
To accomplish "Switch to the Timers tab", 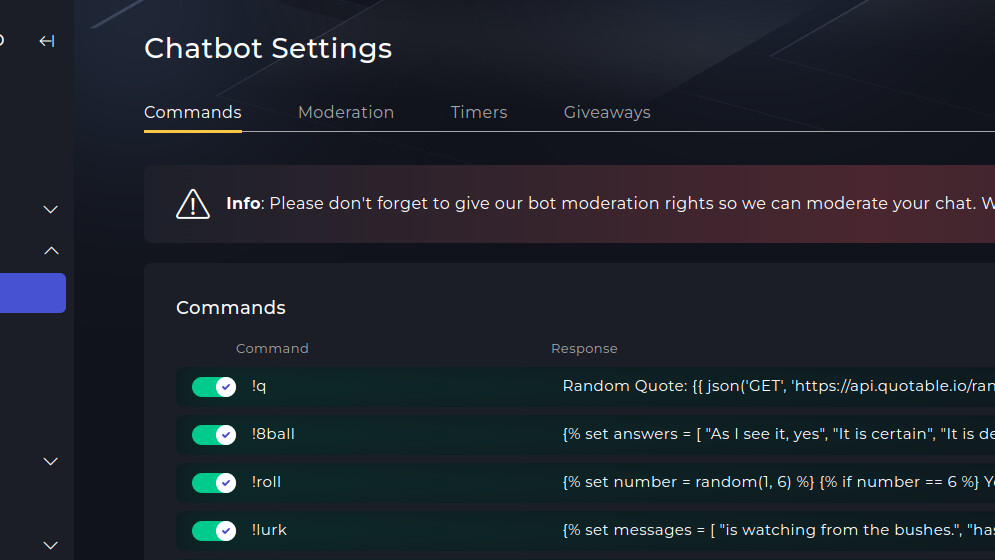I will pos(479,112).
